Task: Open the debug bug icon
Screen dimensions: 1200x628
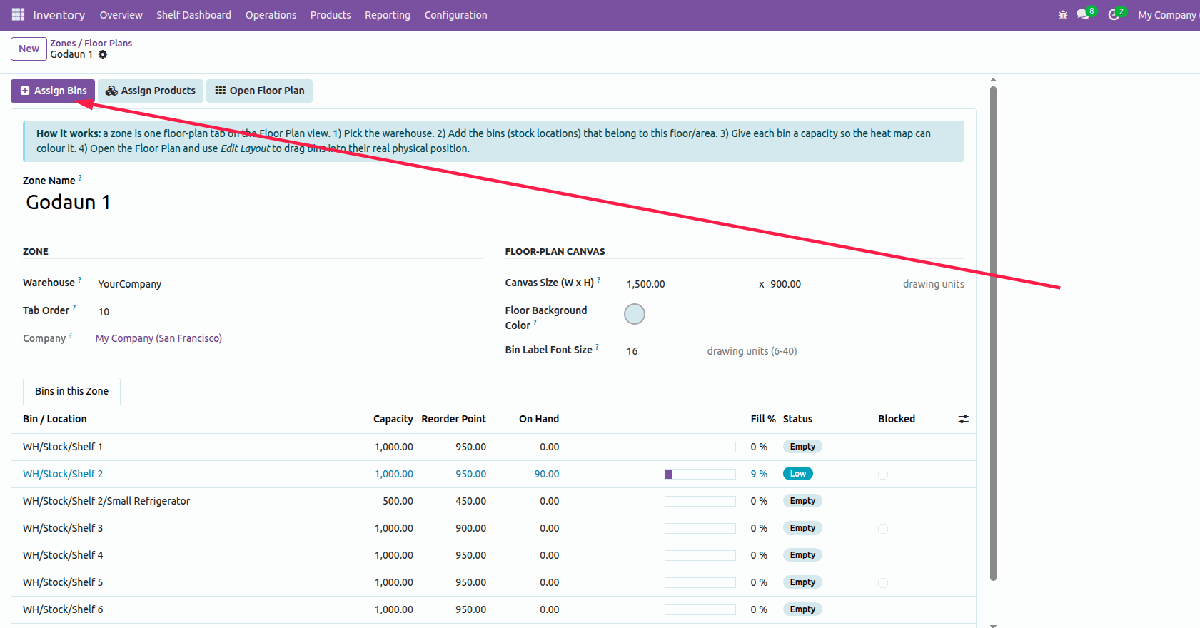Action: [x=1062, y=15]
